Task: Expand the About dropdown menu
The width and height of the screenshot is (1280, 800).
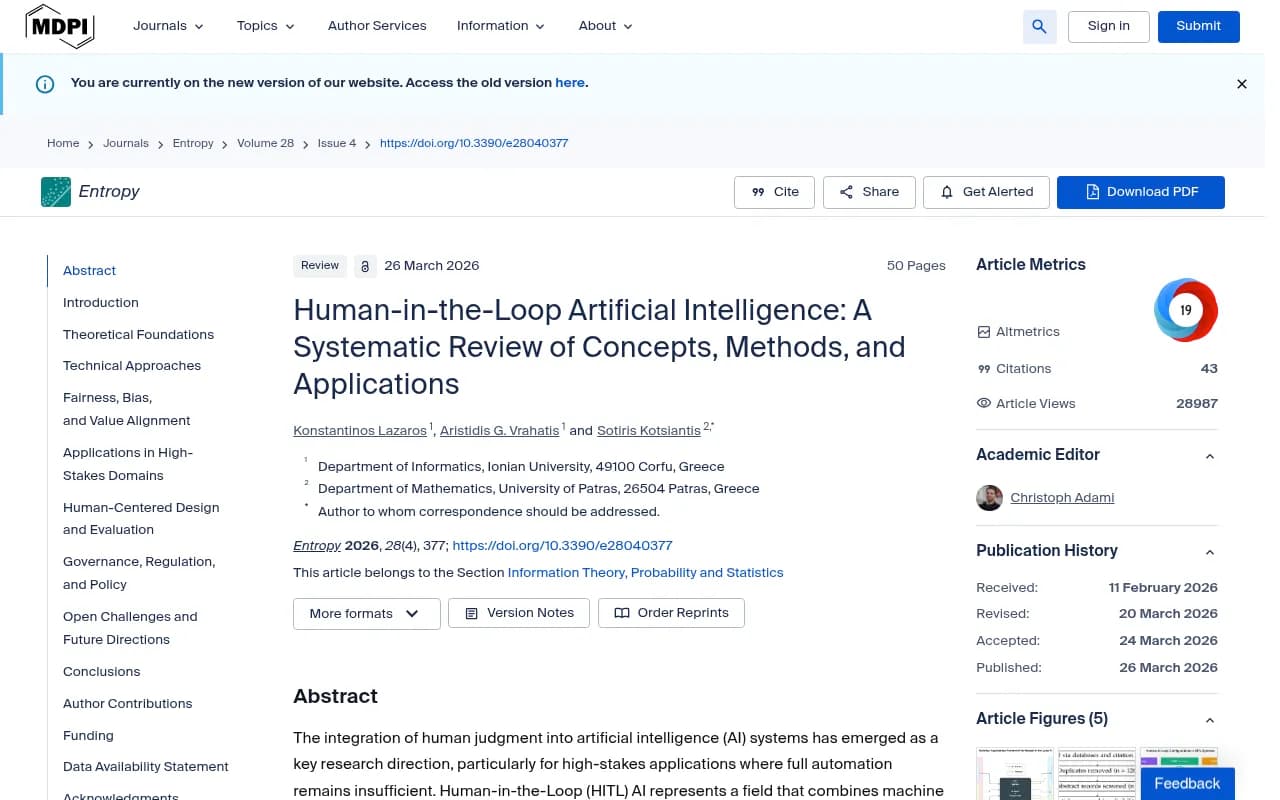Action: [x=606, y=26]
